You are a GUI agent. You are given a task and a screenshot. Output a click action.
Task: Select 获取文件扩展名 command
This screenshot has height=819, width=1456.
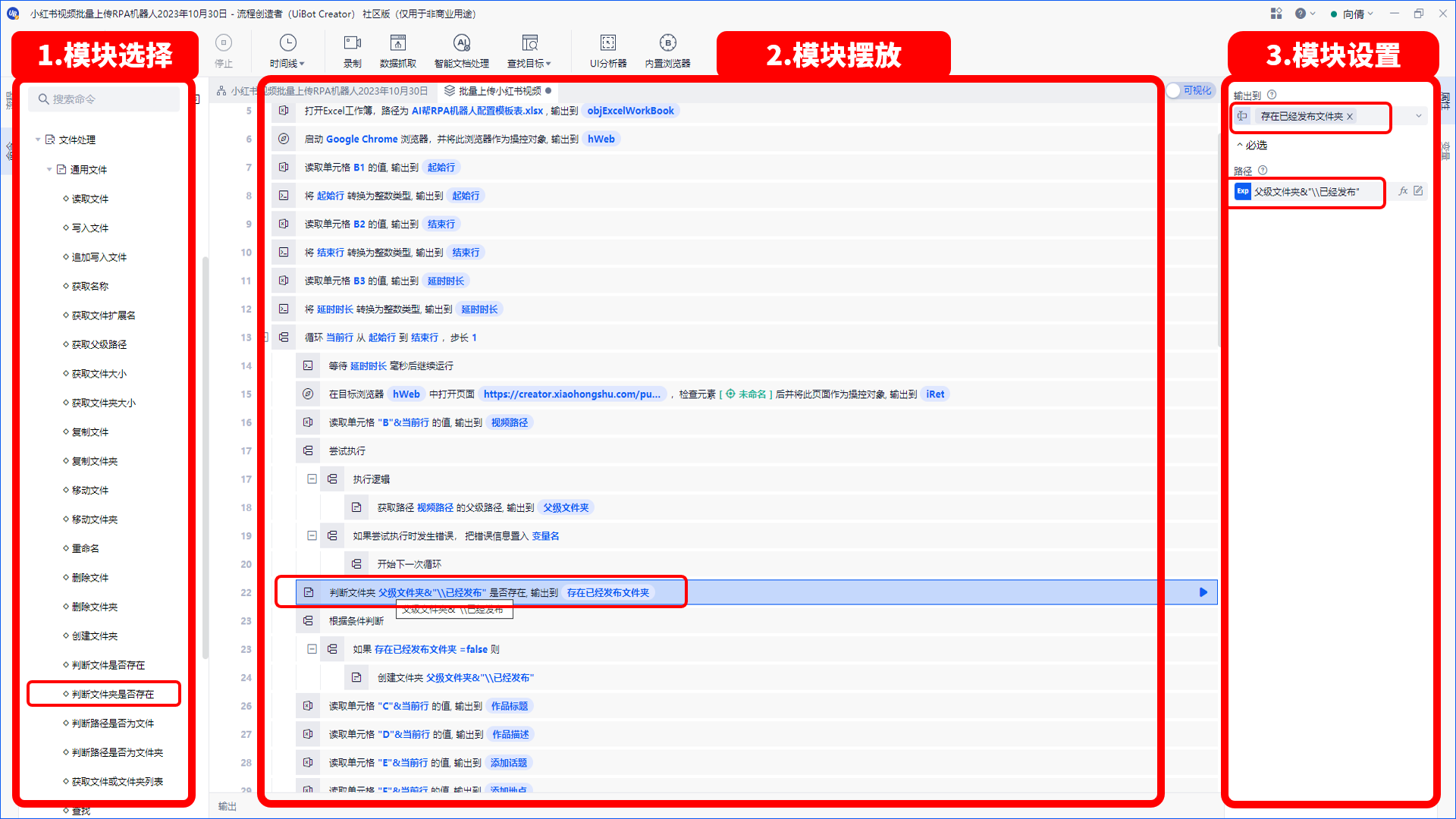click(x=103, y=315)
